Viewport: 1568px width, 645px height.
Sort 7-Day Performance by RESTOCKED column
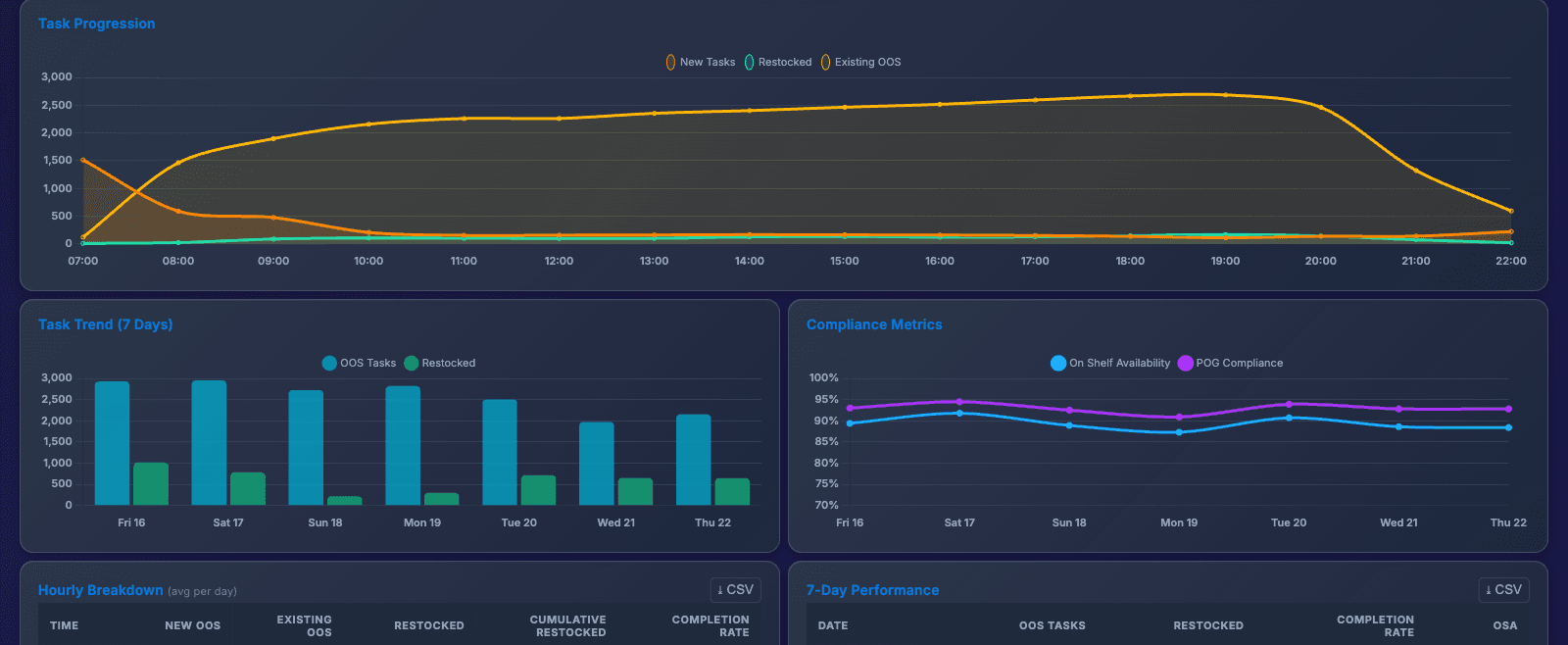click(1208, 625)
